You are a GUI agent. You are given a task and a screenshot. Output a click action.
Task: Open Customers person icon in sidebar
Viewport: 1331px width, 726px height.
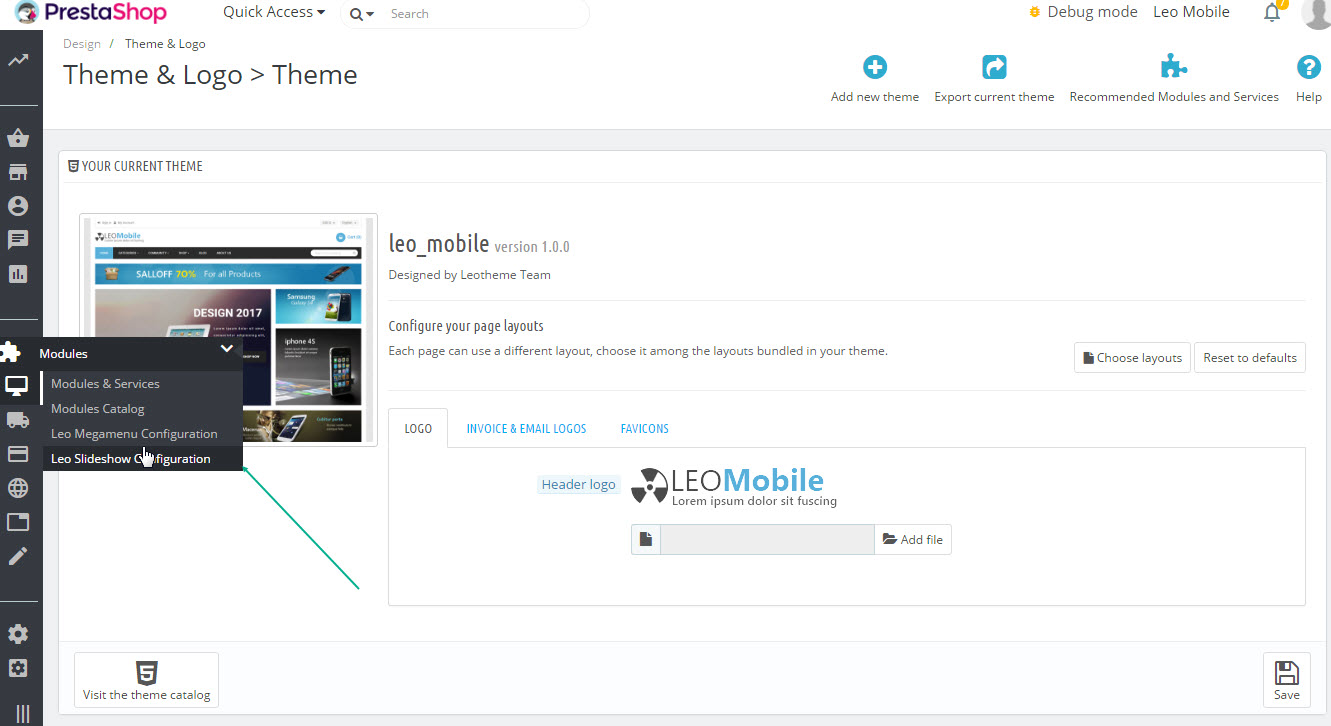(x=18, y=206)
